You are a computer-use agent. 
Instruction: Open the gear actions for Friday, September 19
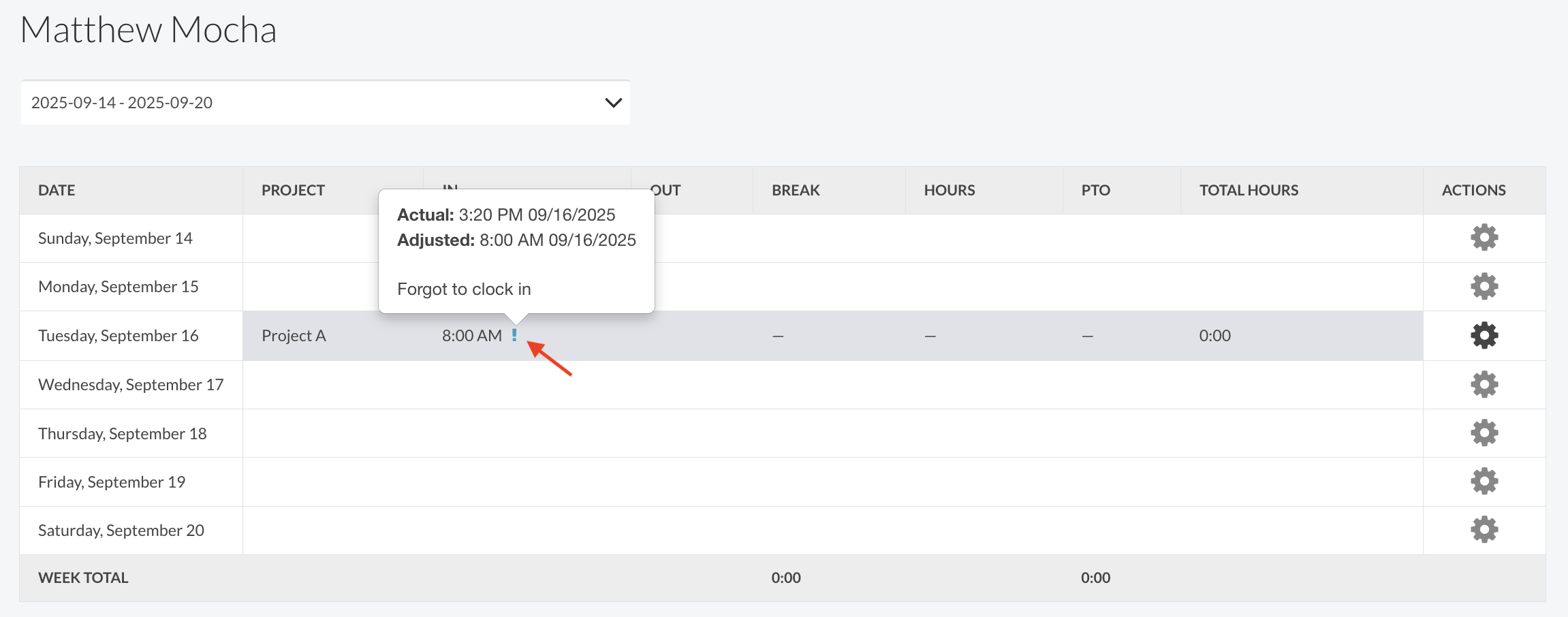pyautogui.click(x=1484, y=481)
